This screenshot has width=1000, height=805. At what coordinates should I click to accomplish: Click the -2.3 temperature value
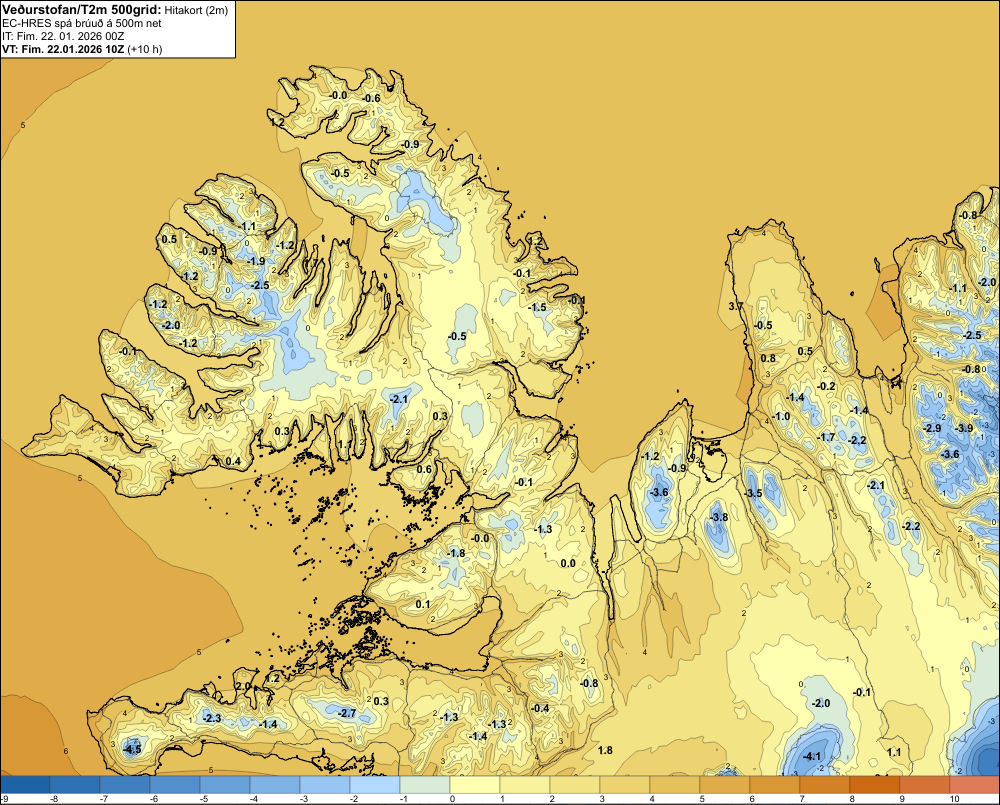pos(212,718)
